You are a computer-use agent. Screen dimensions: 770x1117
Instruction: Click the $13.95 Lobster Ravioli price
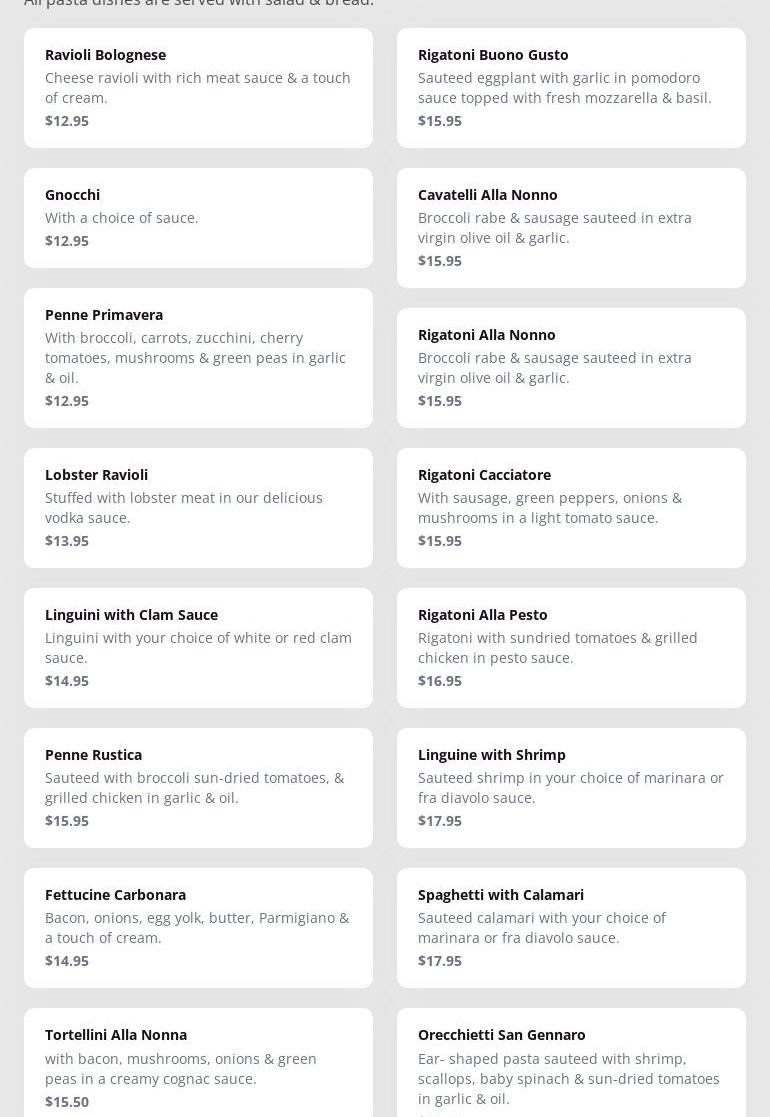coord(67,541)
